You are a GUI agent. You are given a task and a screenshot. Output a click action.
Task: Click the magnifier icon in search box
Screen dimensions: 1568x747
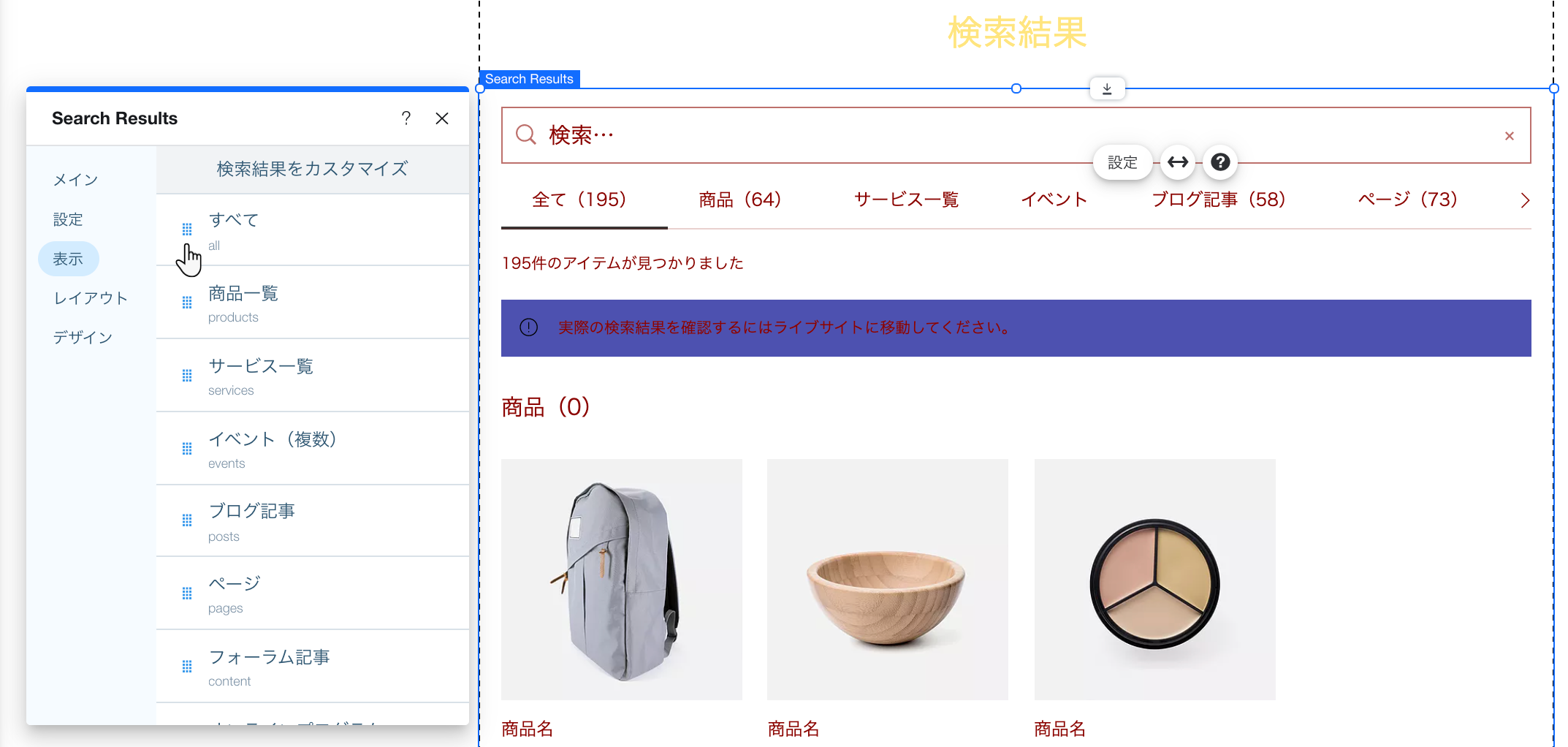[x=526, y=134]
